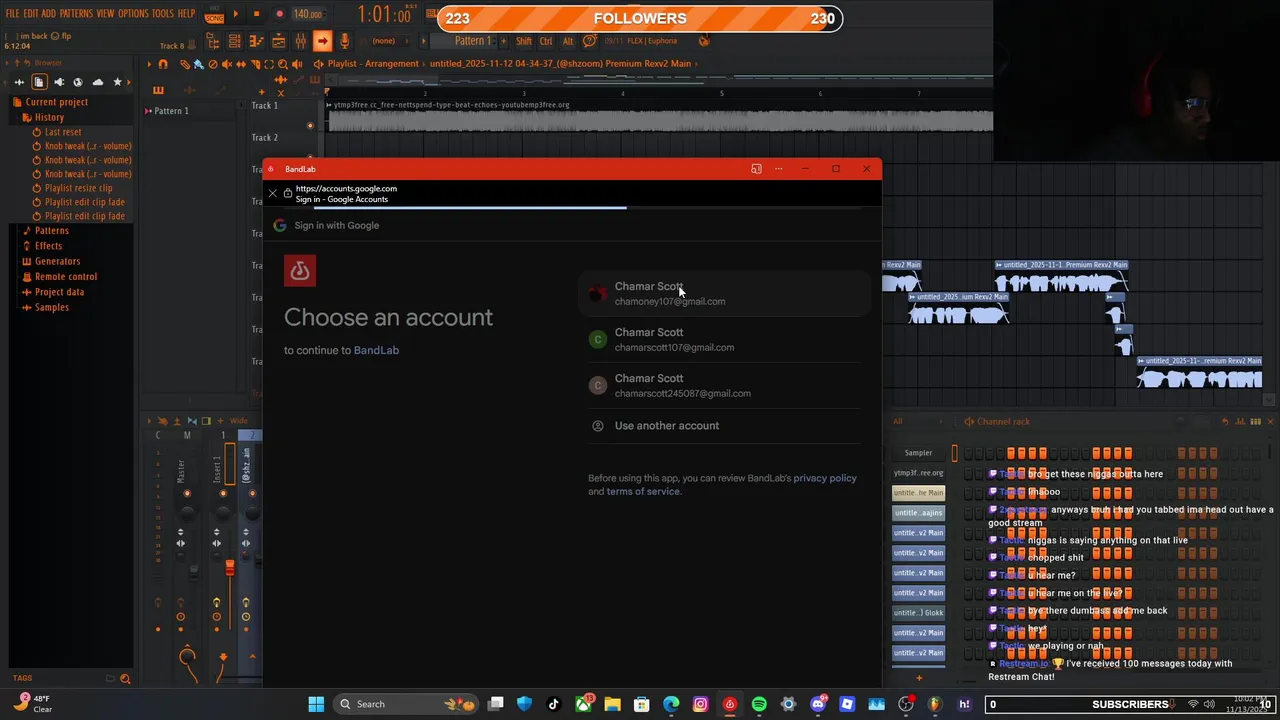
Task: Toggle the Alt key indicator
Action: (568, 41)
